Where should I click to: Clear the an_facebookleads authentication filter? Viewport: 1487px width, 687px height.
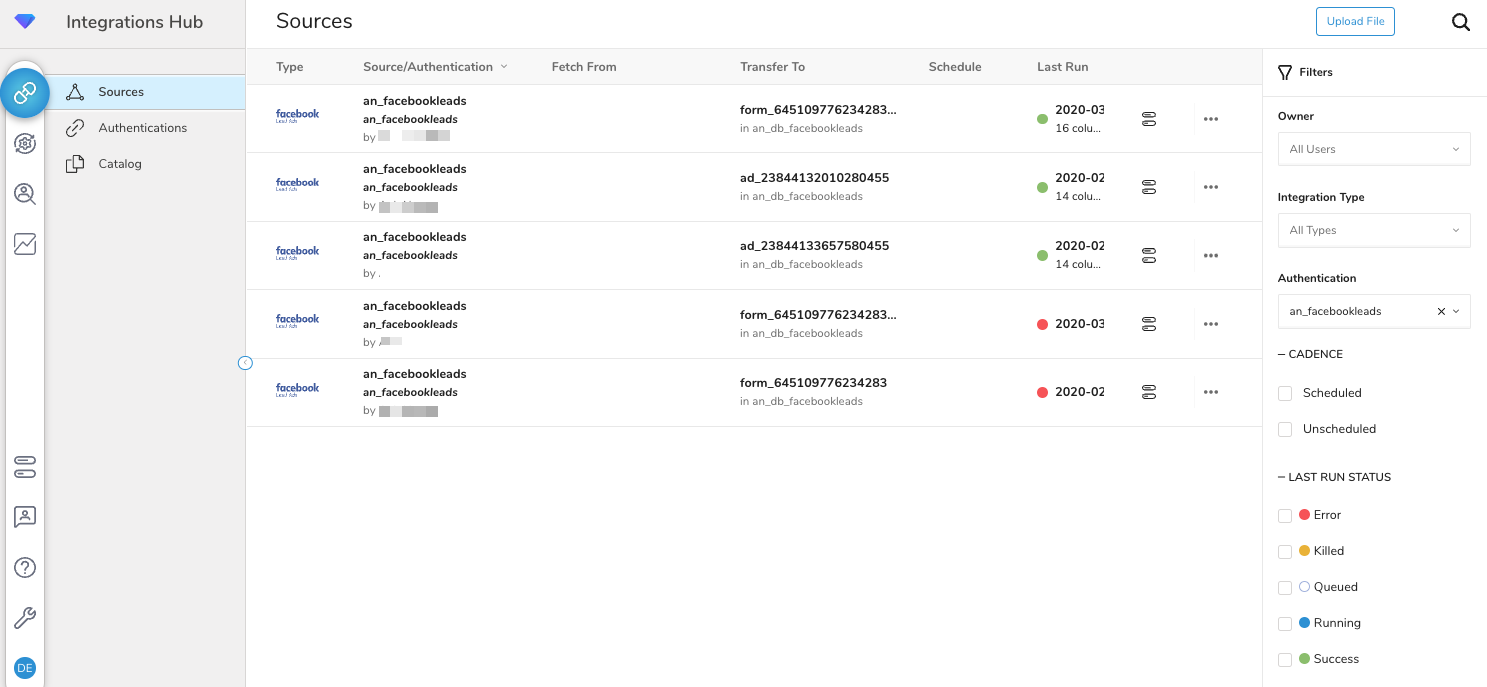[x=1441, y=311]
